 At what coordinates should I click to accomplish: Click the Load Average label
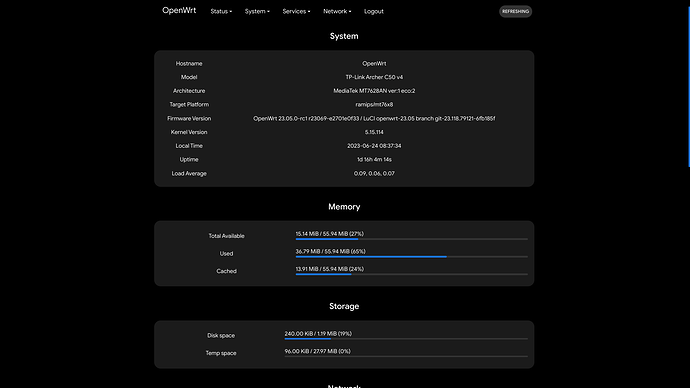(x=189, y=173)
